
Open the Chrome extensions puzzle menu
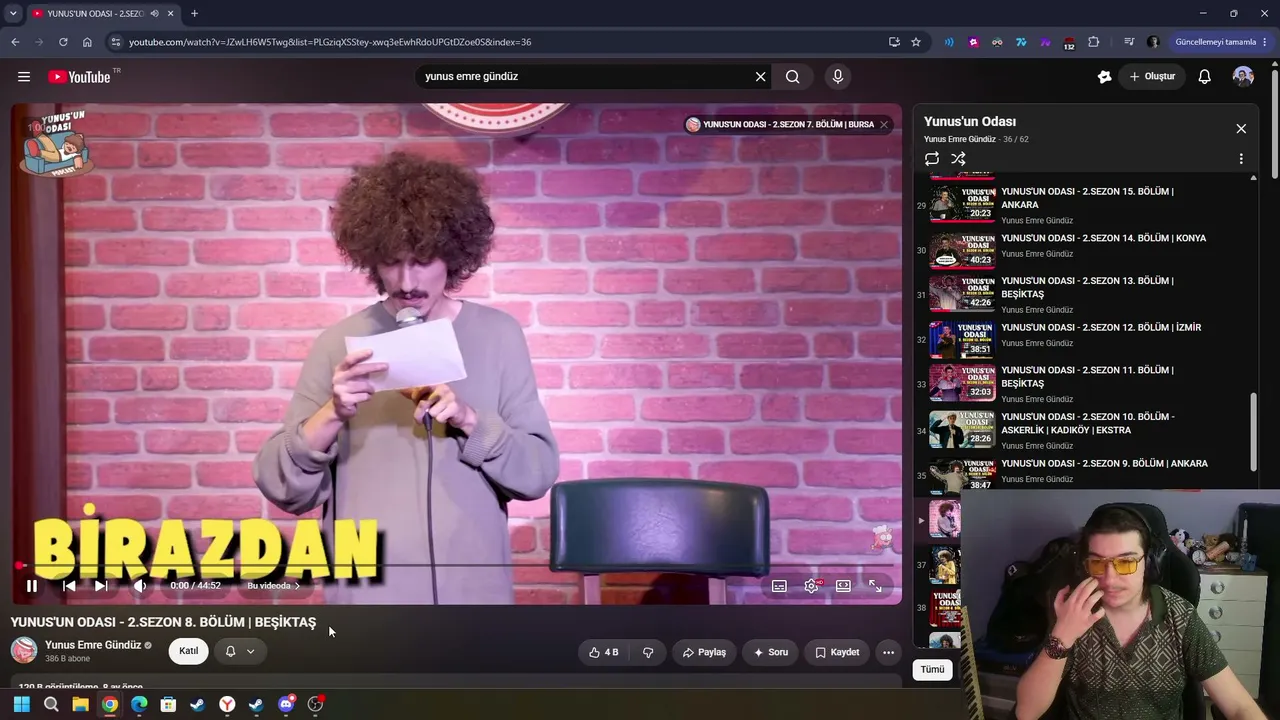point(1093,42)
